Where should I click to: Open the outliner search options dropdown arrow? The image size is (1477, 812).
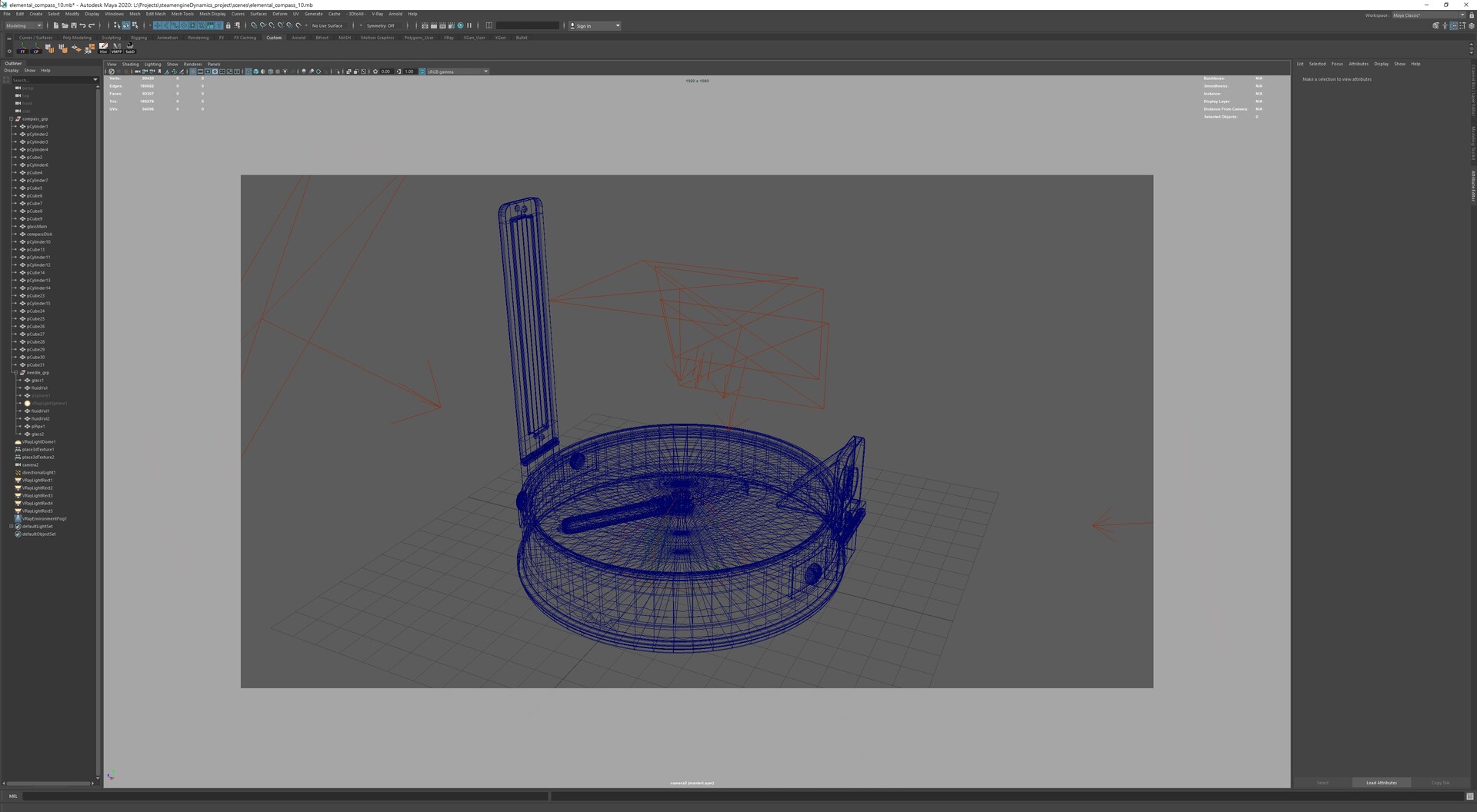95,79
